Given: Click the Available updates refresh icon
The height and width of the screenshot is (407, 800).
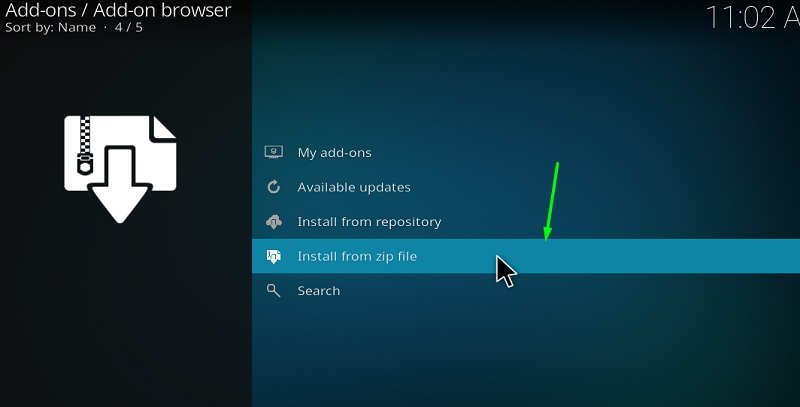Looking at the screenshot, I should pyautogui.click(x=273, y=187).
